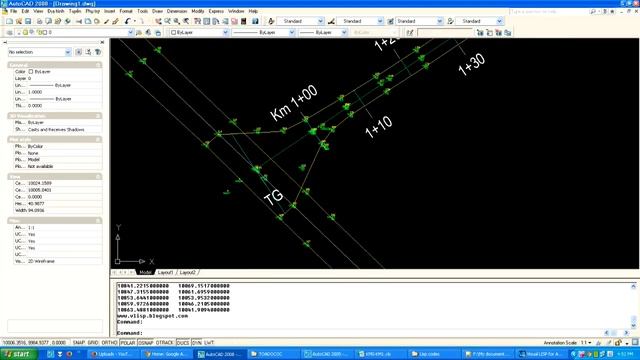Open the text style Standard dropdown
This screenshot has height=360, width=640.
[x=320, y=21]
